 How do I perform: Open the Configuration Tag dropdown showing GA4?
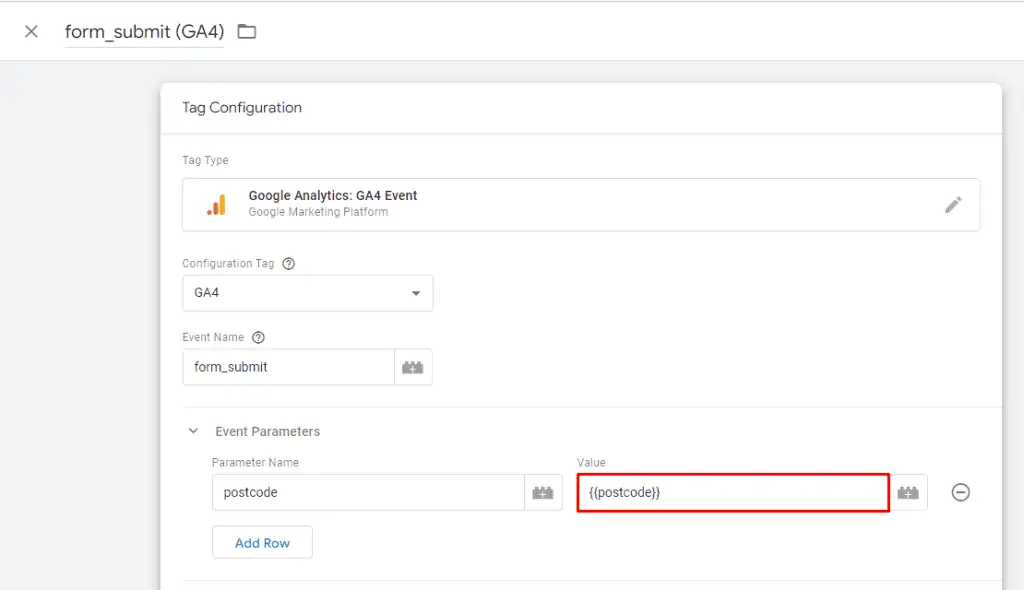[307, 293]
